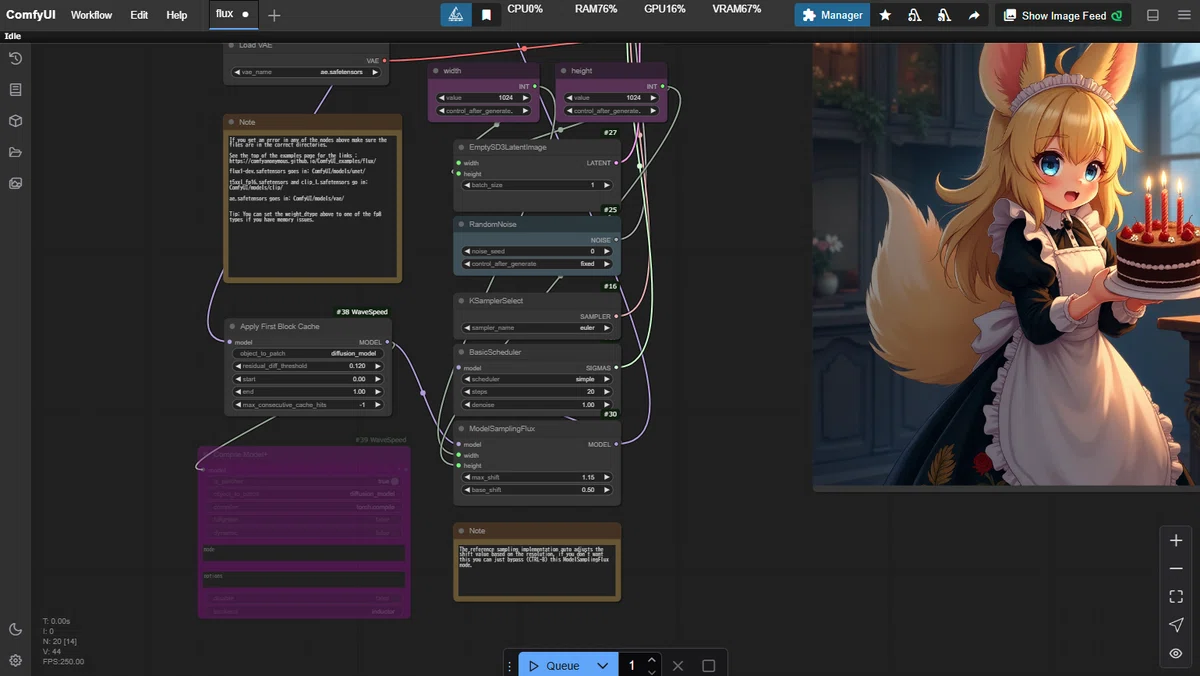
Task: Add a new workflow tab with plus
Action: click(x=274, y=15)
